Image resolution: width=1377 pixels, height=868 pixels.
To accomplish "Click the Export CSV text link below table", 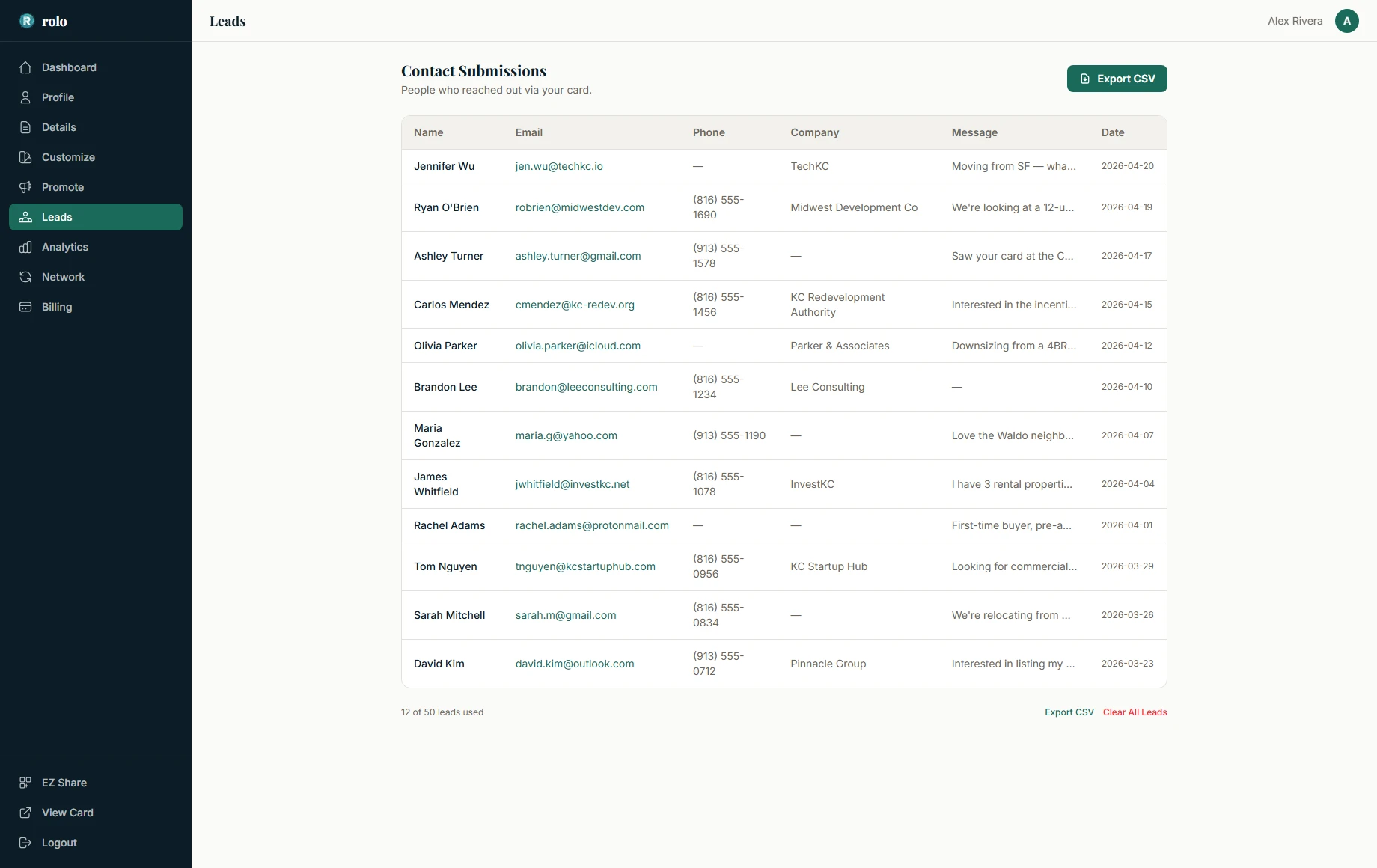I will [1069, 712].
